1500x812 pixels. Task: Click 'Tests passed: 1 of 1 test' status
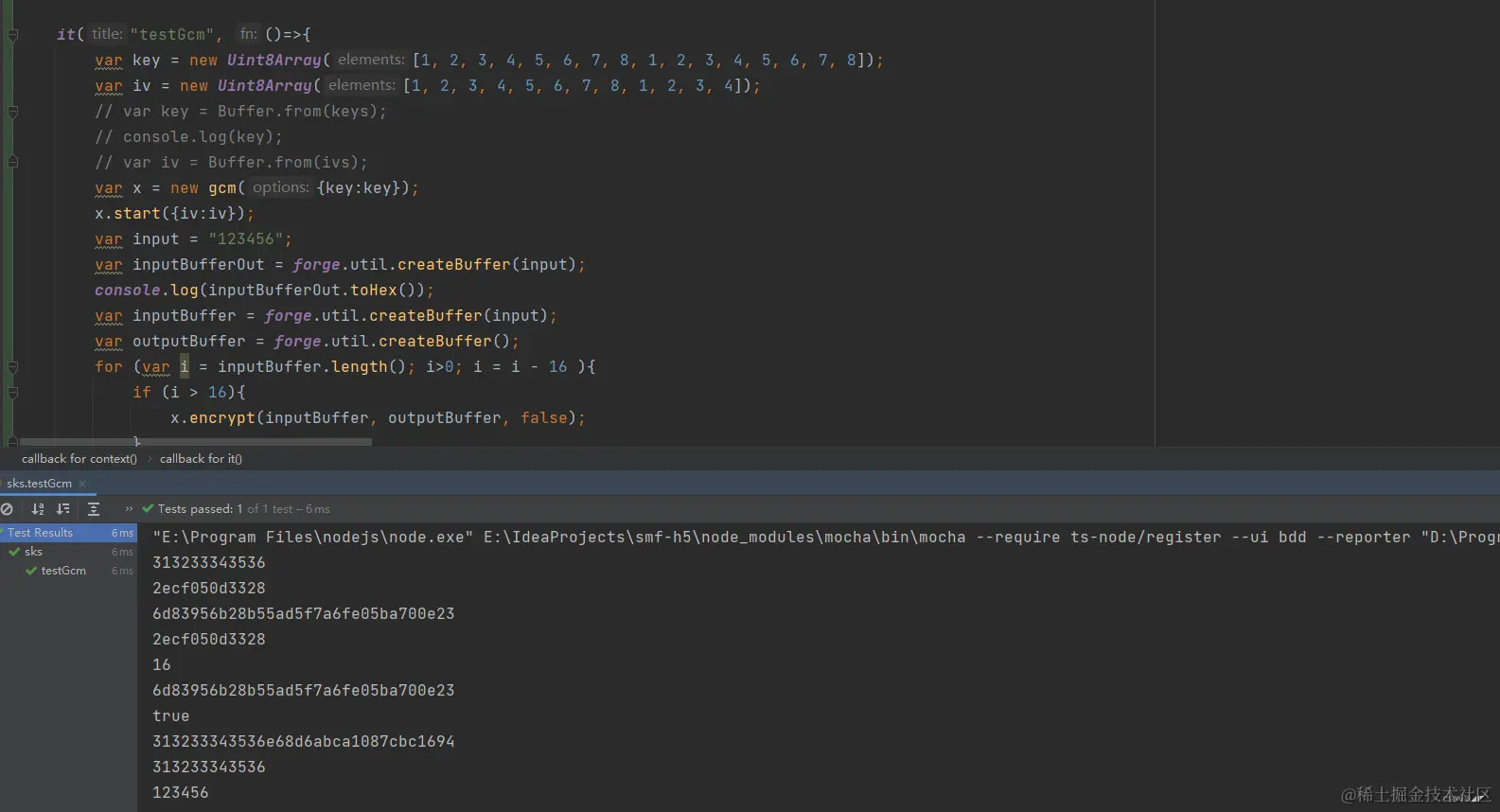243,509
